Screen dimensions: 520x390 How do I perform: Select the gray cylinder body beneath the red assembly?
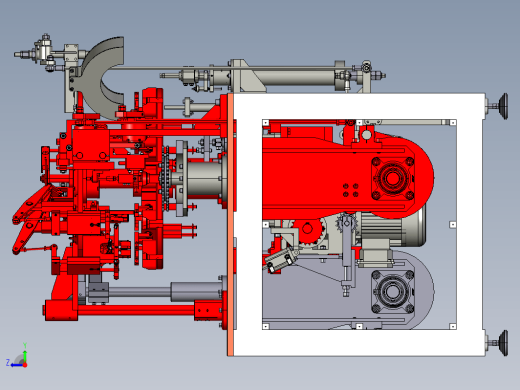tap(197, 292)
